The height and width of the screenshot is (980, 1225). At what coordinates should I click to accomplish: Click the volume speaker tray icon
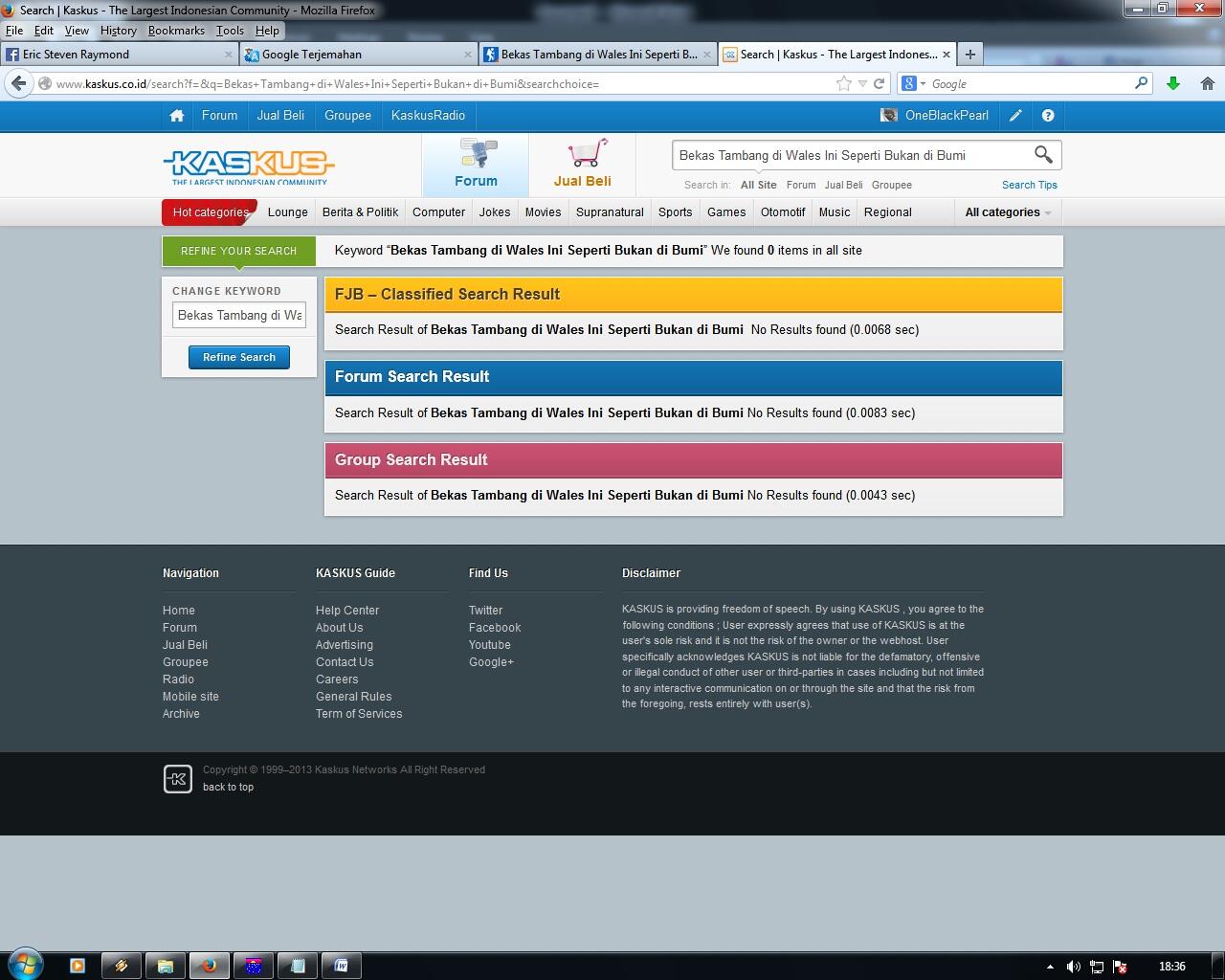pyautogui.click(x=1074, y=967)
